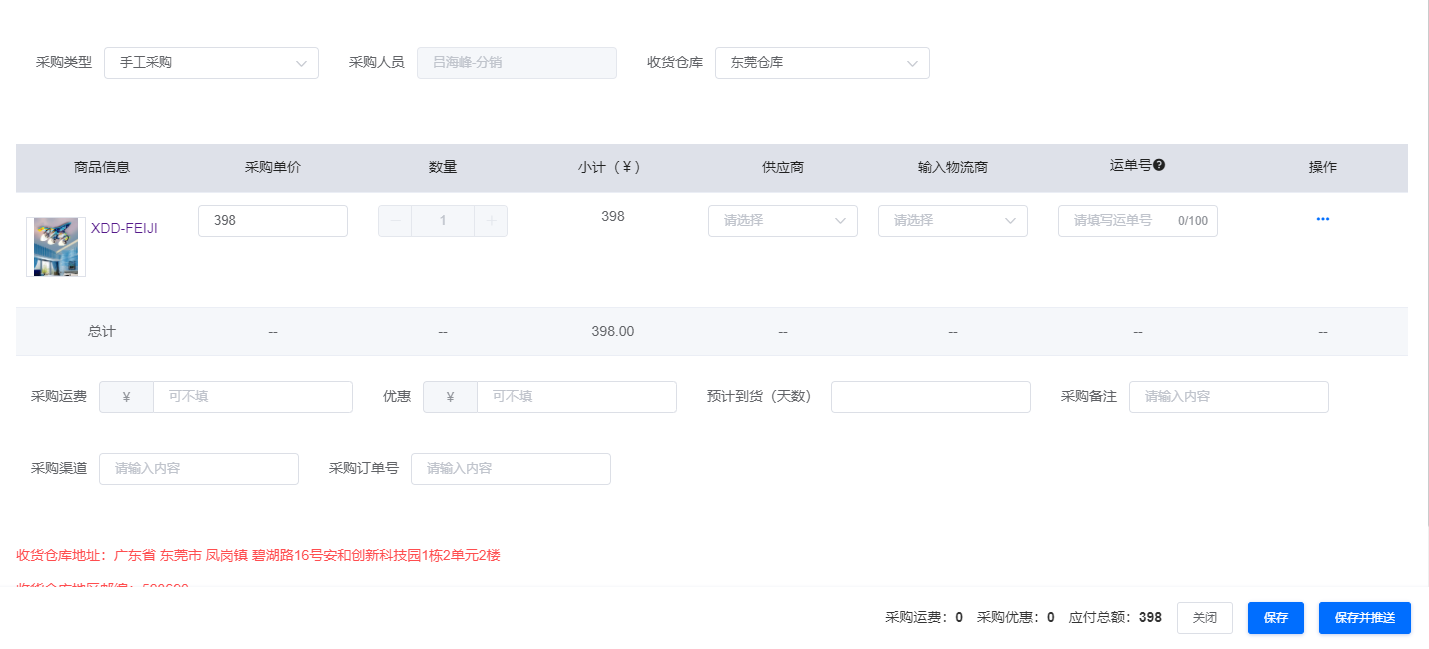Click the minus quantity stepper button
This screenshot has width=1429, height=649.
point(395,221)
